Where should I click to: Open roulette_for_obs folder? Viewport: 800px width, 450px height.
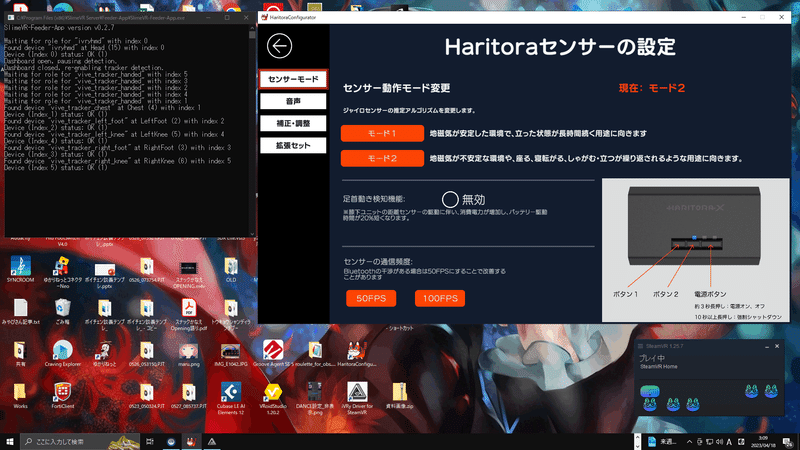pos(315,354)
